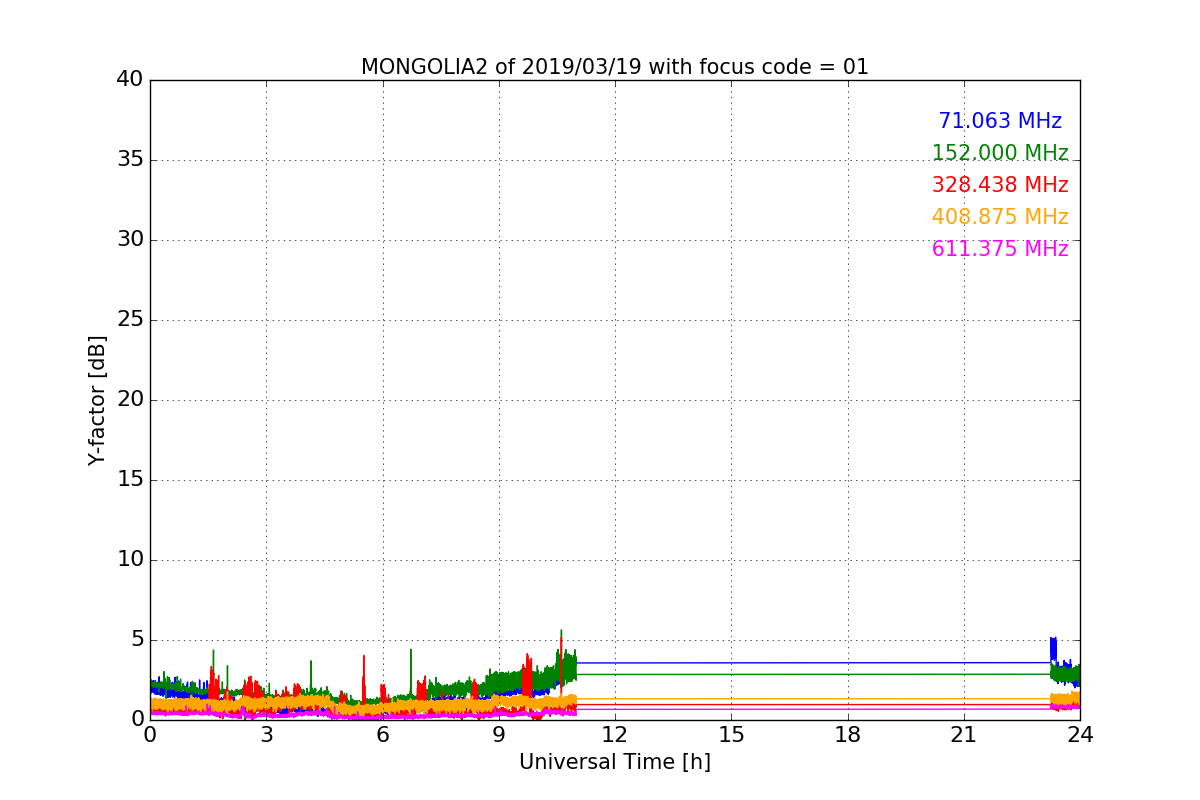This screenshot has height=800, width=1200.
Task: Click the Universal Time [h] axis label
Action: tap(615, 762)
